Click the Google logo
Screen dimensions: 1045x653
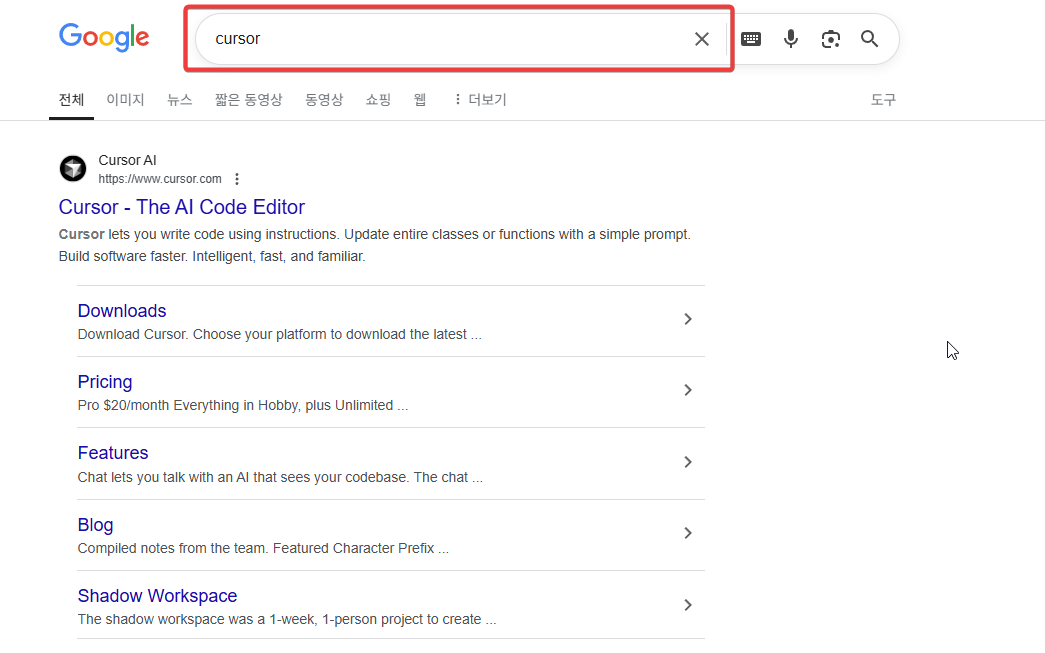(x=104, y=37)
